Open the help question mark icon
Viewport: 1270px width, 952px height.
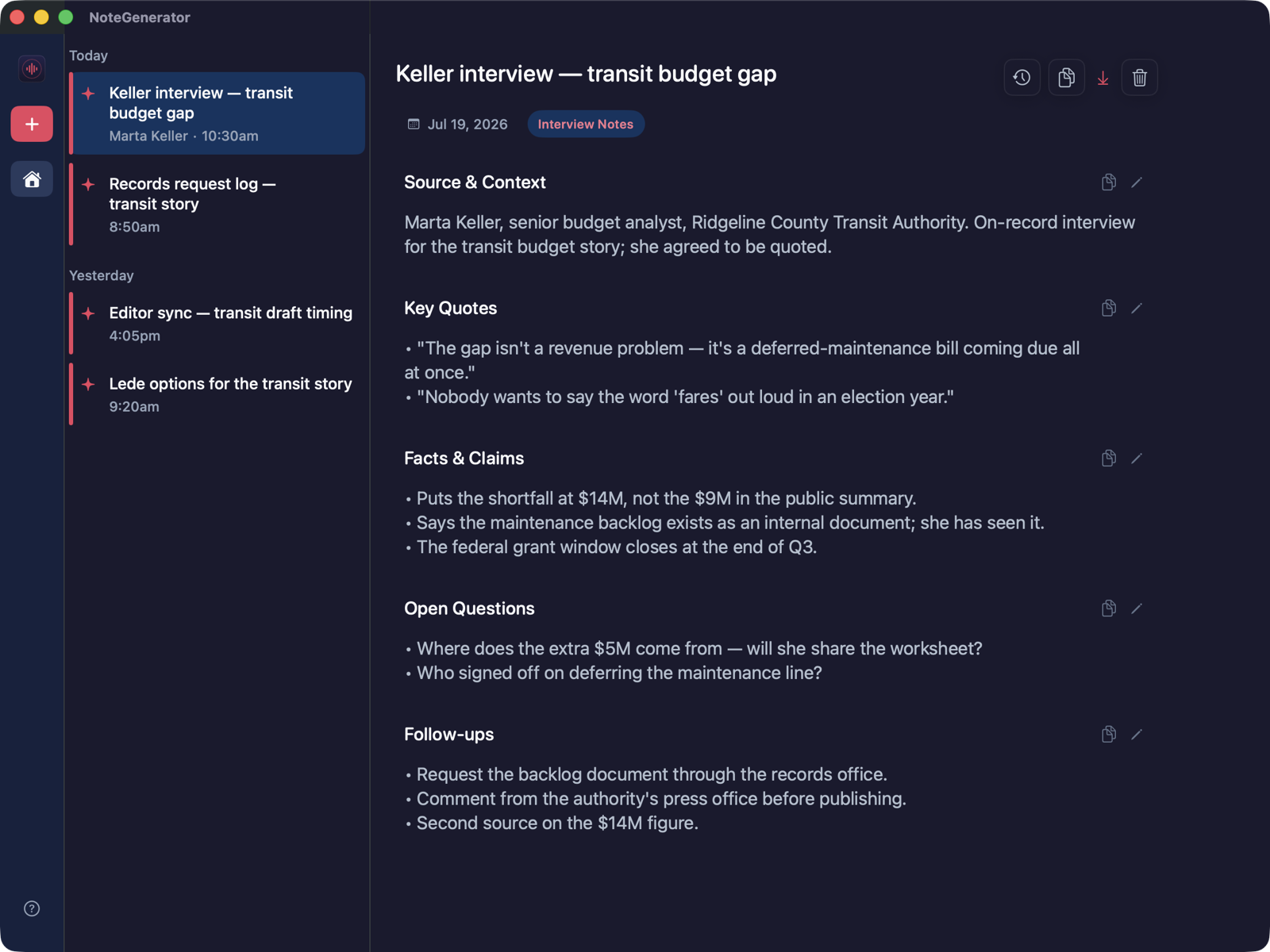point(32,908)
